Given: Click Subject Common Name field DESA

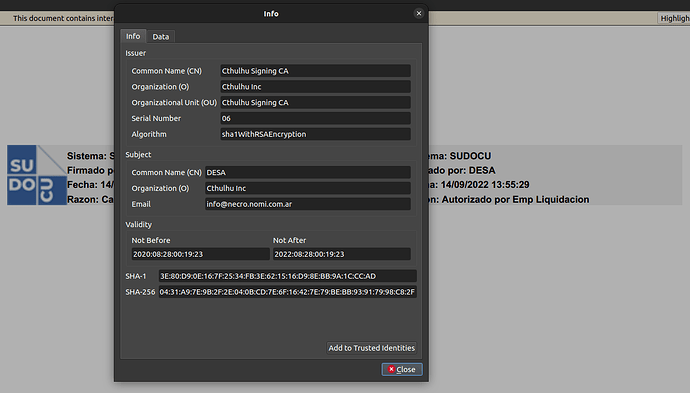Looking at the screenshot, I should (308, 173).
